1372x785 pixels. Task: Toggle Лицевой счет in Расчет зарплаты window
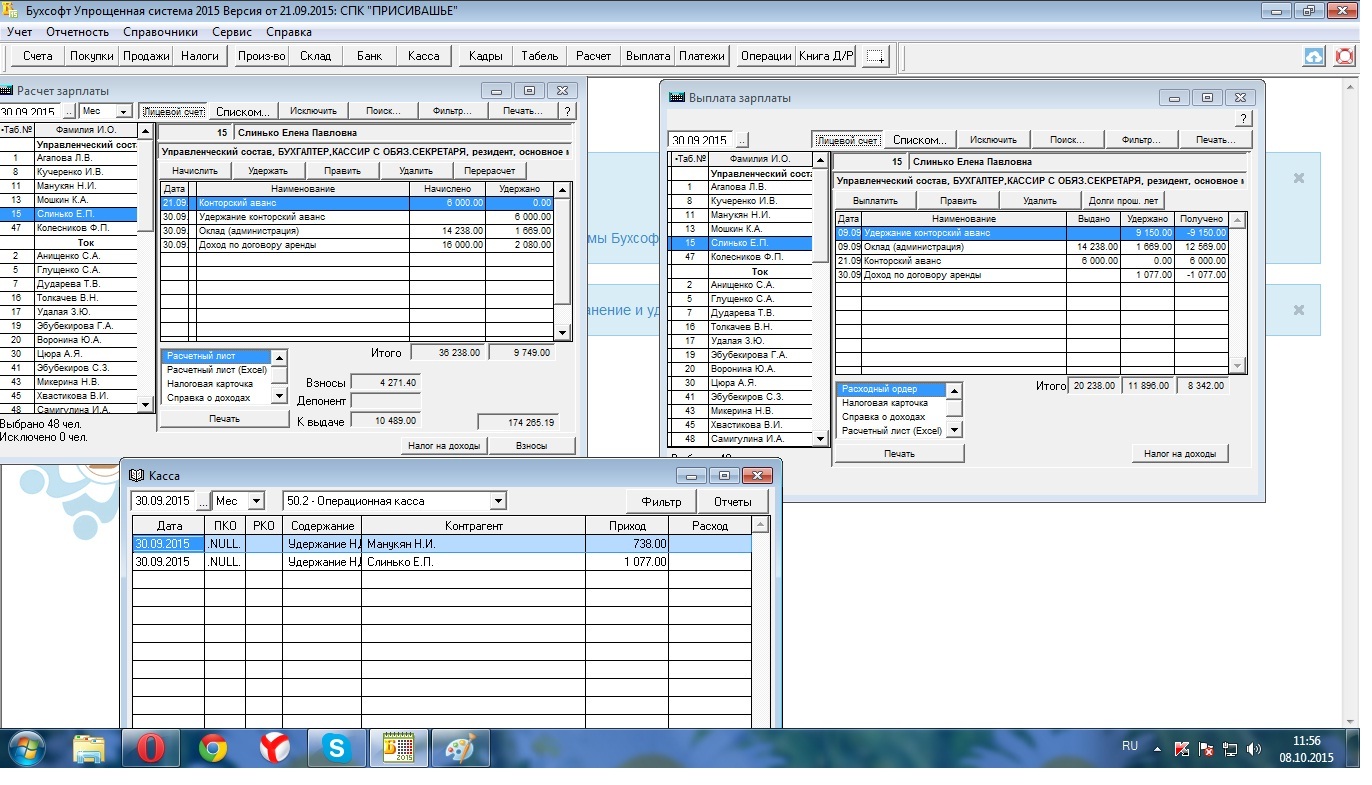(x=172, y=111)
